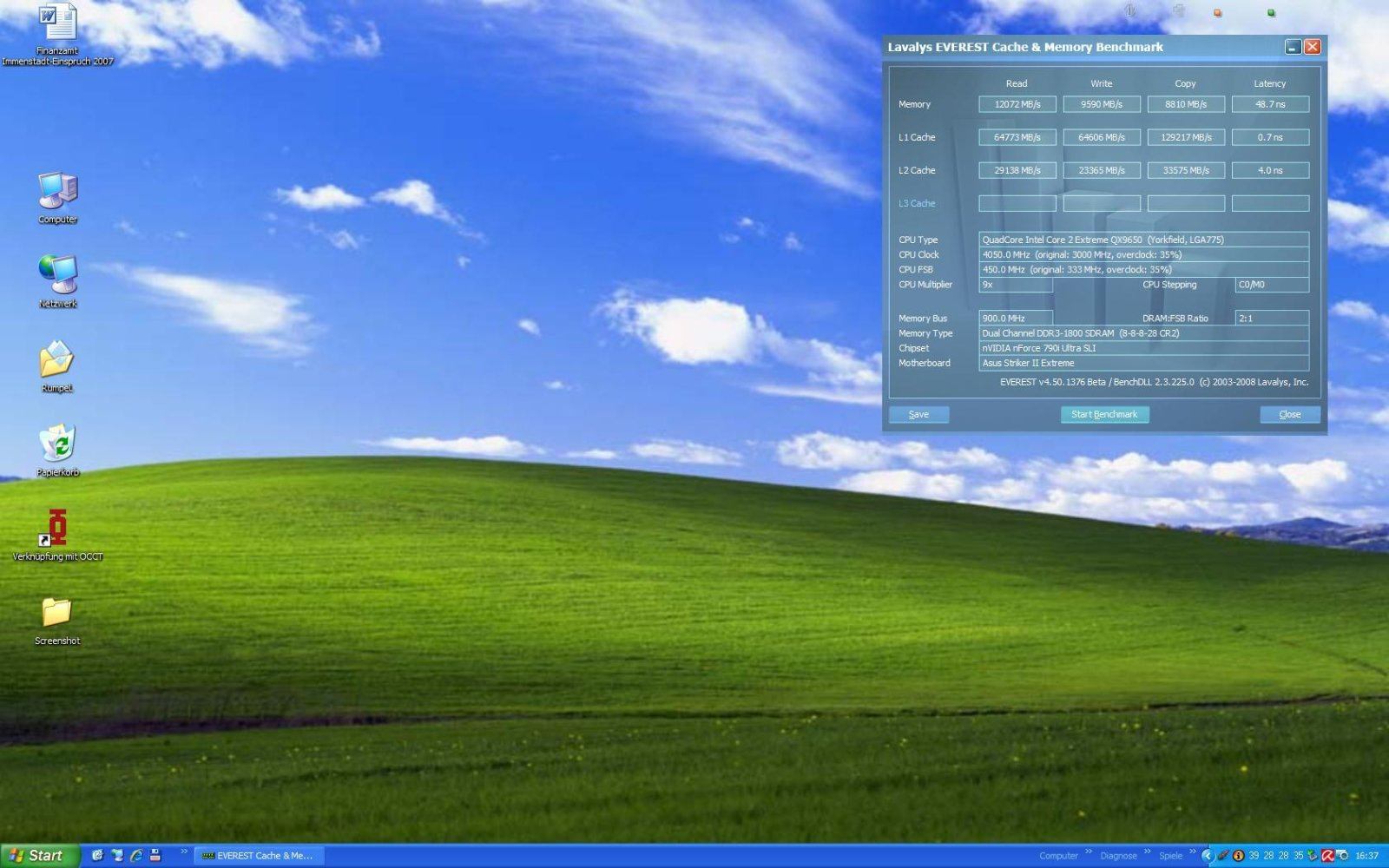Screen dimensions: 1389x868
Task: Click Memory Latency value 48.7 ns
Action: pos(1270,104)
